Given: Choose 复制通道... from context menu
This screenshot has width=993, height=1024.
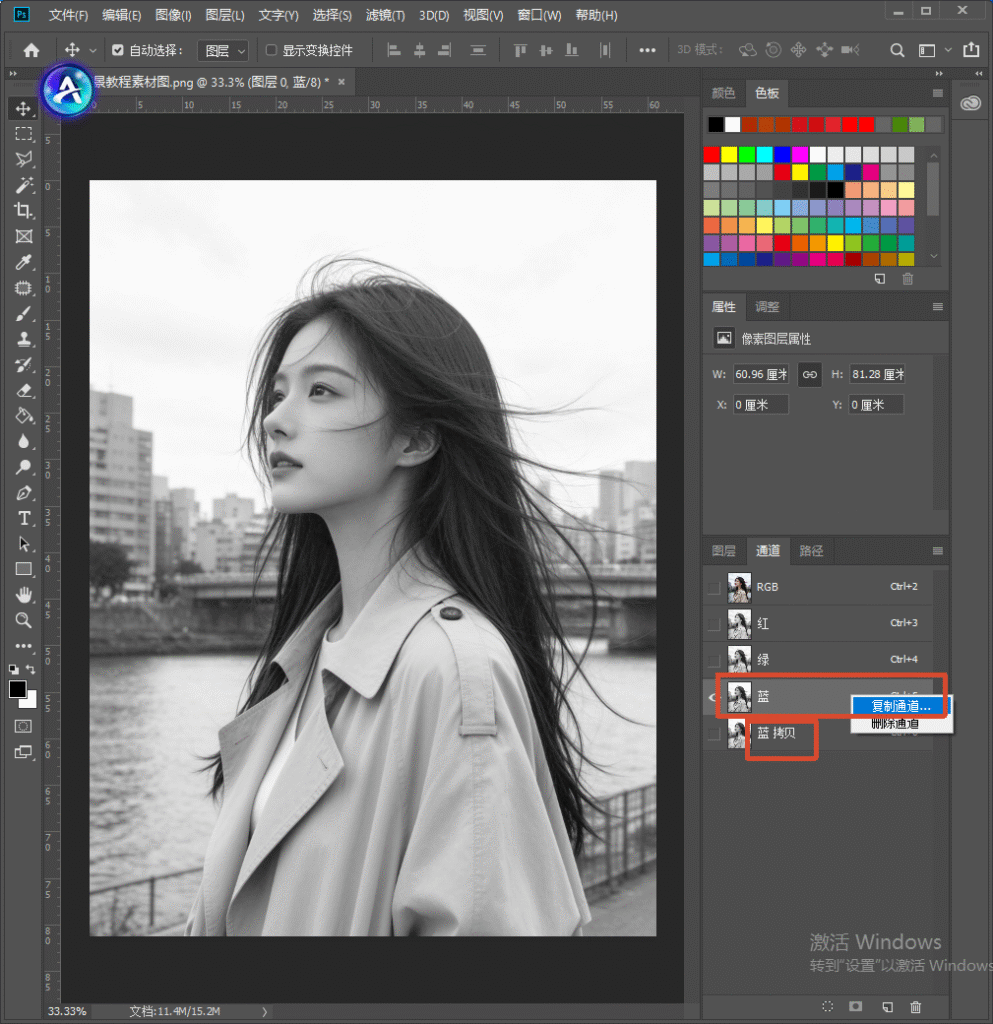Looking at the screenshot, I should pyautogui.click(x=900, y=706).
